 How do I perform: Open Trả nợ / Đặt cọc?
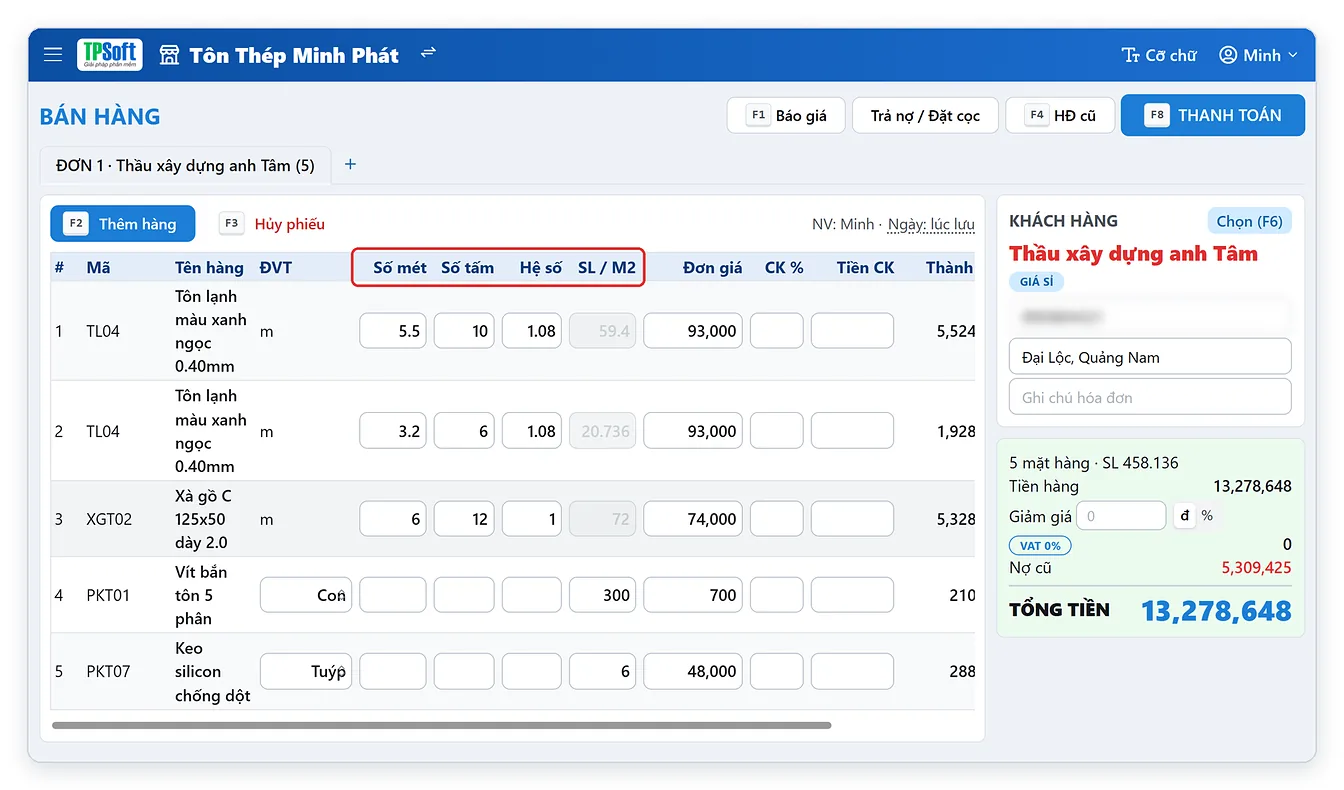(925, 115)
